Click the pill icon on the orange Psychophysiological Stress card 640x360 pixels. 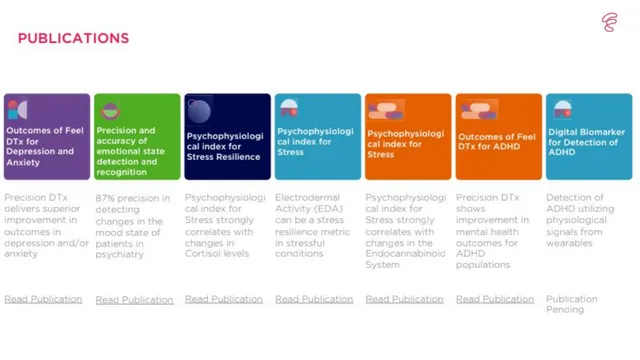click(x=386, y=110)
